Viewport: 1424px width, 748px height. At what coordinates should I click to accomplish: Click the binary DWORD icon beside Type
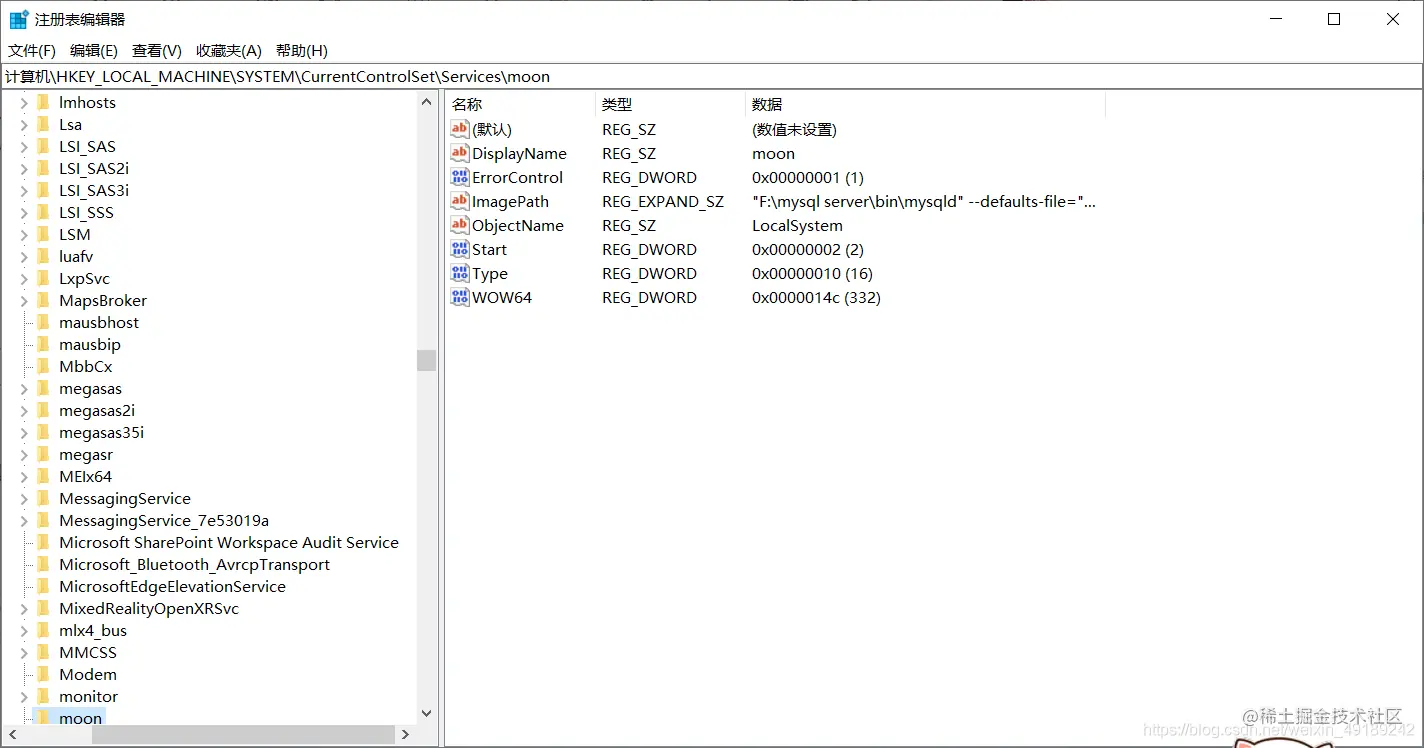pos(459,273)
